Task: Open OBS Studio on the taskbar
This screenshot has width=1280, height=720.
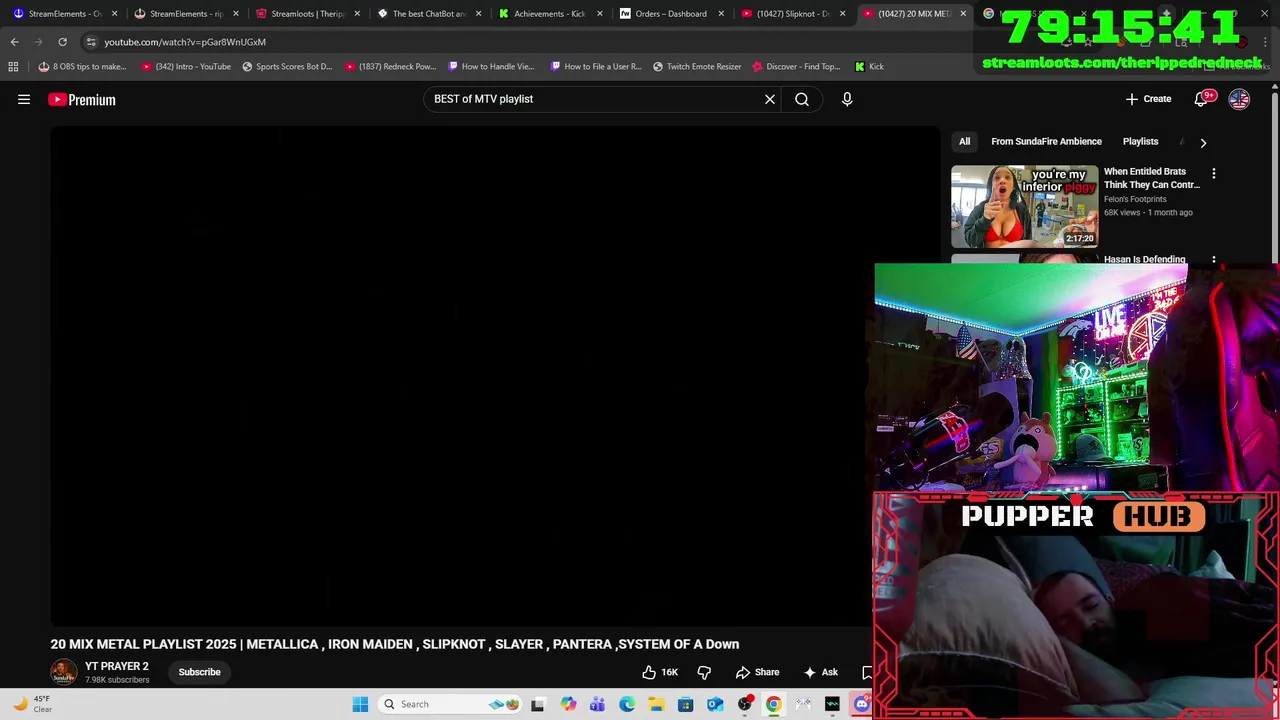Action: point(744,704)
